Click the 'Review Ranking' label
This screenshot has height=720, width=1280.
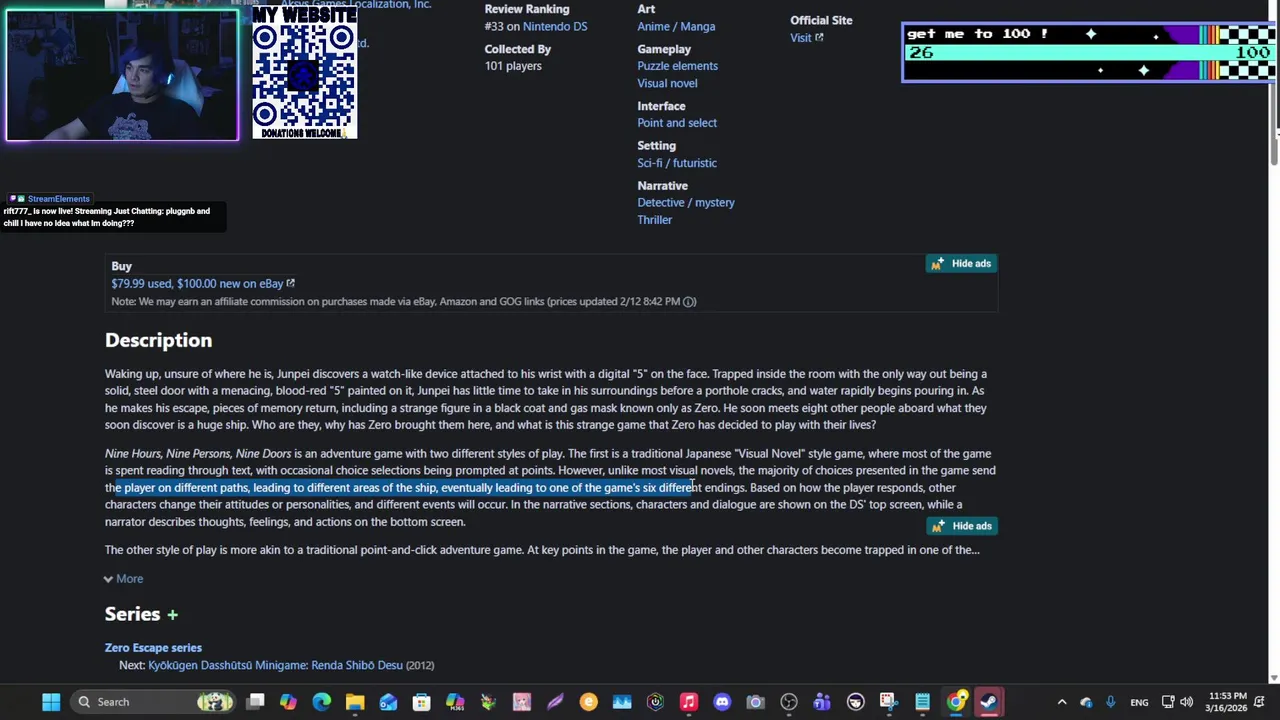[527, 9]
